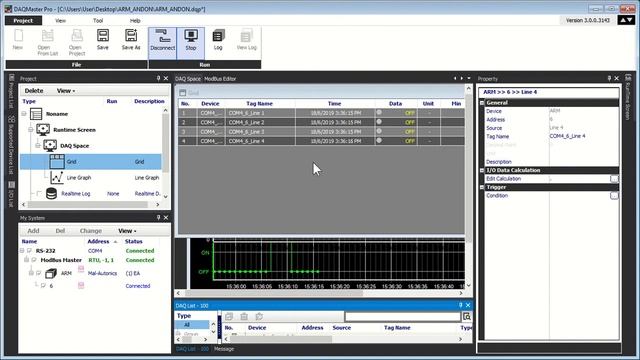Open the Log tool in ribbon
This screenshot has height=360, width=640.
(218, 40)
